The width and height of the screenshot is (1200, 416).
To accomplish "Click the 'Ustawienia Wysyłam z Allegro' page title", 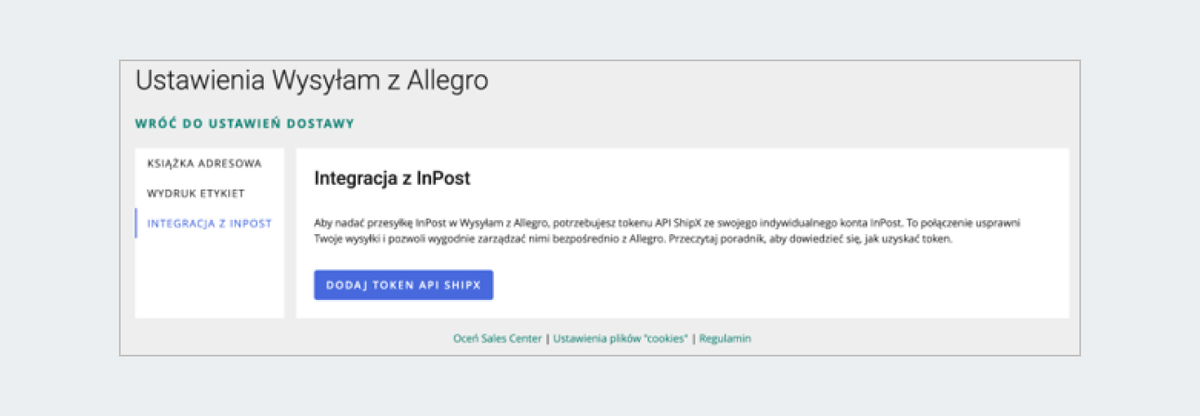I will pos(312,80).
